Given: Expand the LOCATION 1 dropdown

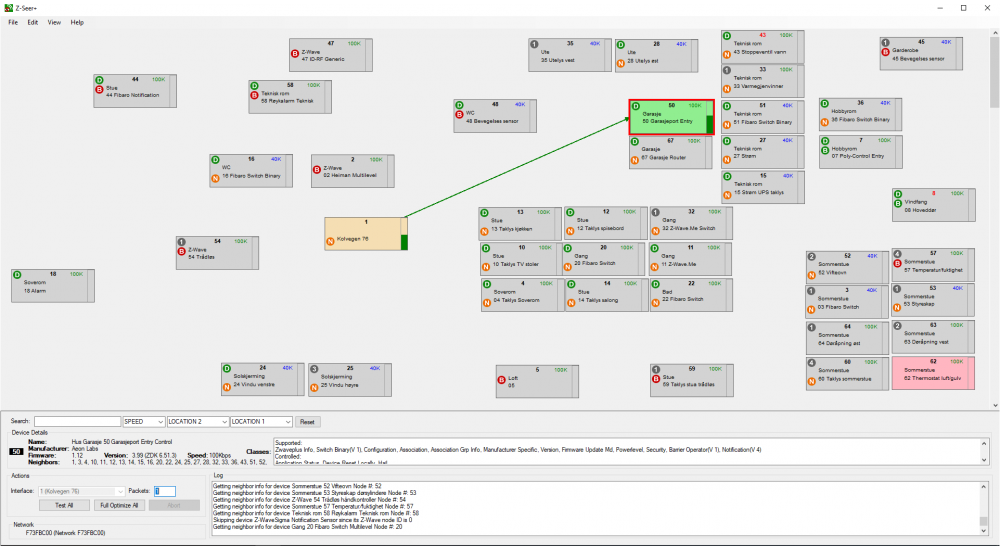Looking at the screenshot, I should tap(261, 422).
